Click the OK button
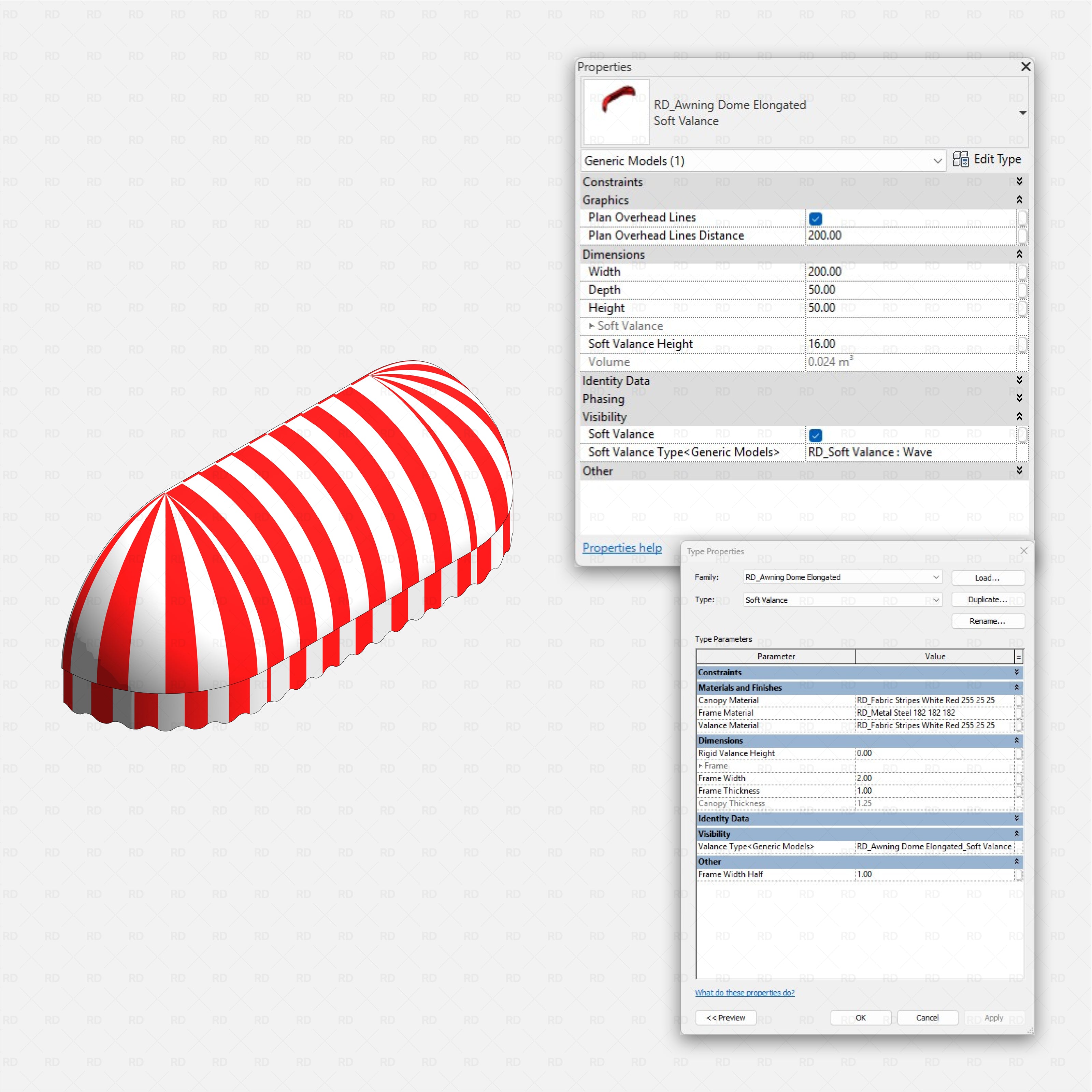 (x=860, y=1017)
